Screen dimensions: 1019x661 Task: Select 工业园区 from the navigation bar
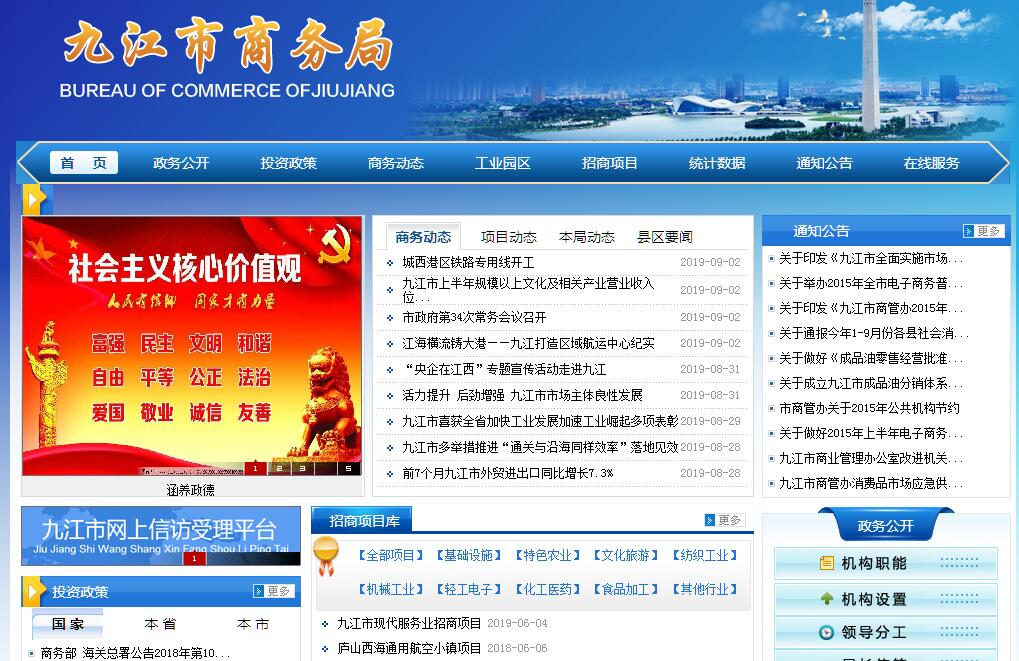point(502,163)
